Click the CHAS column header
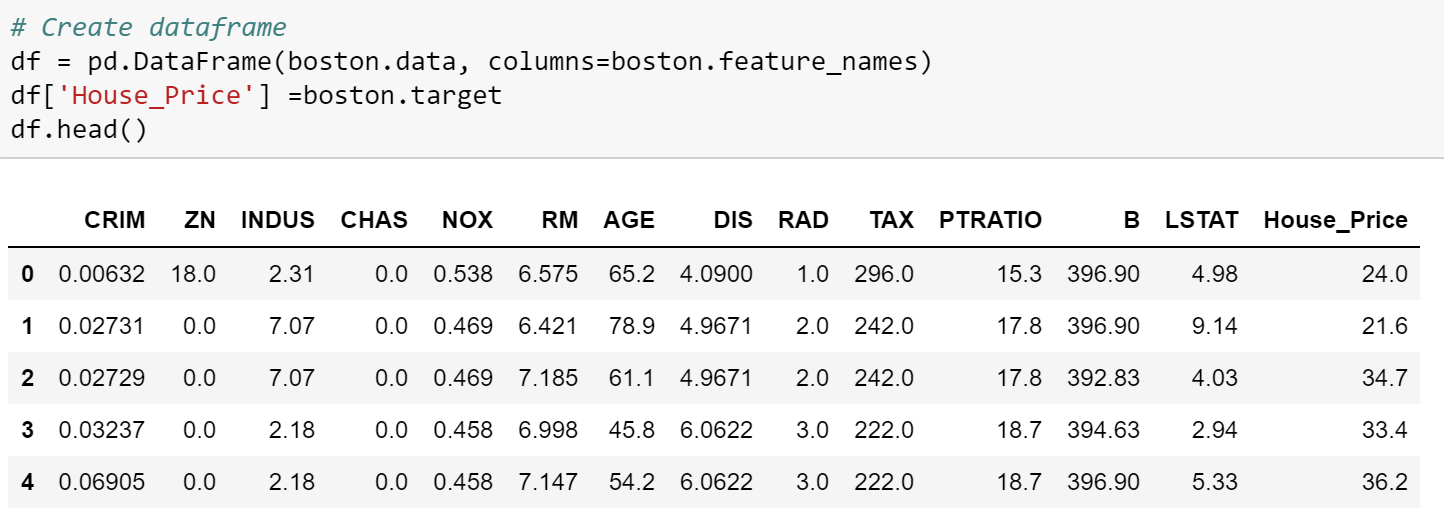 point(374,220)
